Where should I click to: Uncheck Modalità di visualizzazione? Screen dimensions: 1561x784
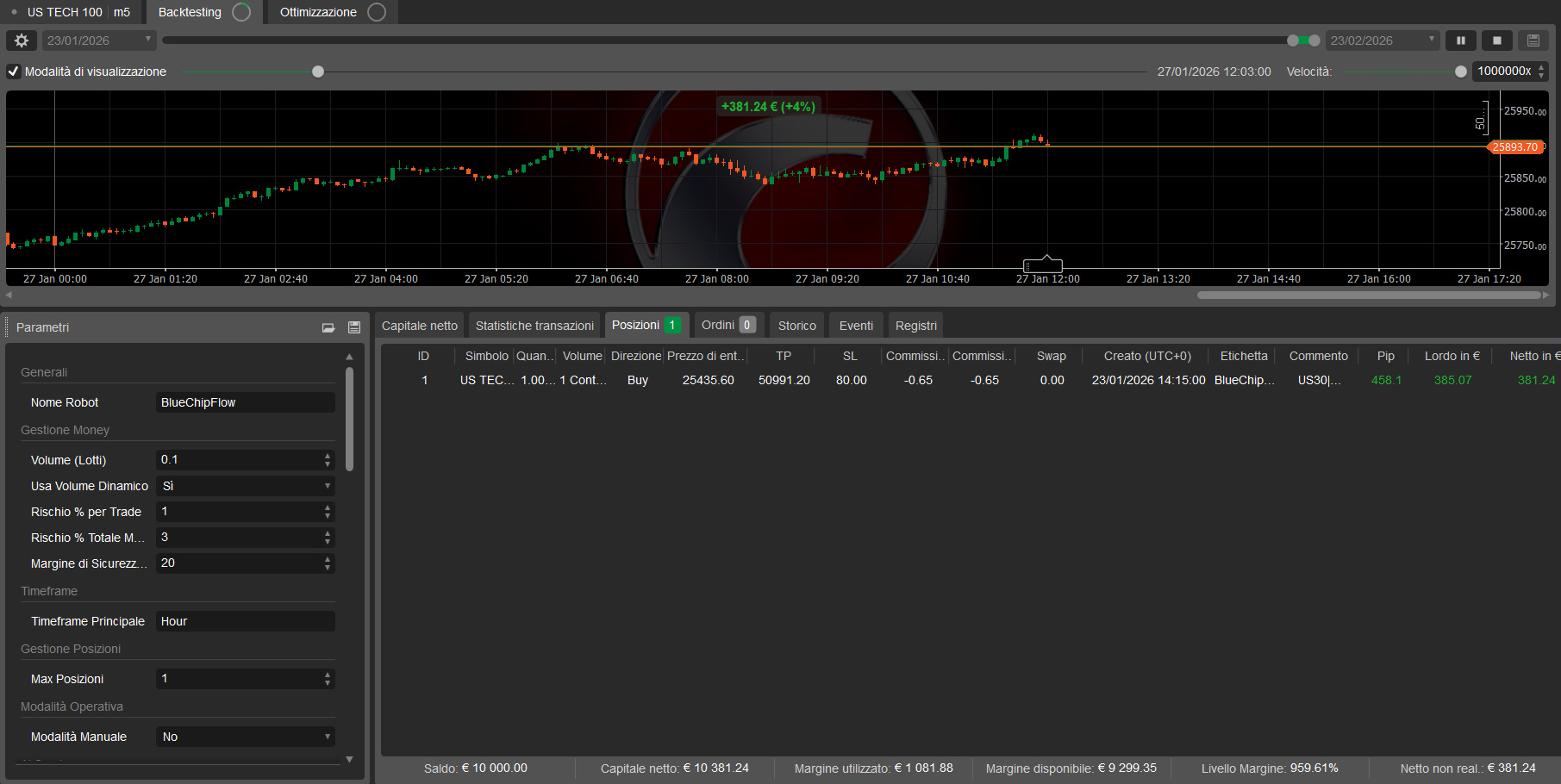coord(13,72)
